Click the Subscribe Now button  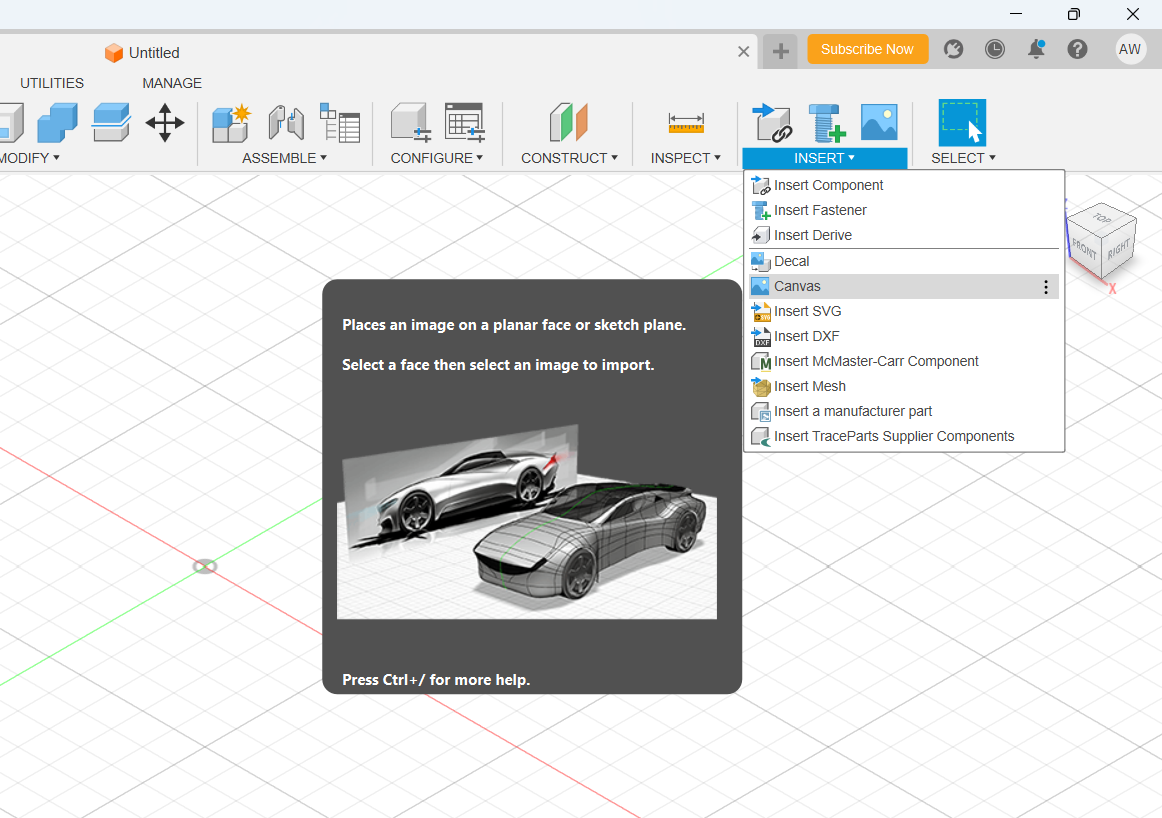click(867, 50)
